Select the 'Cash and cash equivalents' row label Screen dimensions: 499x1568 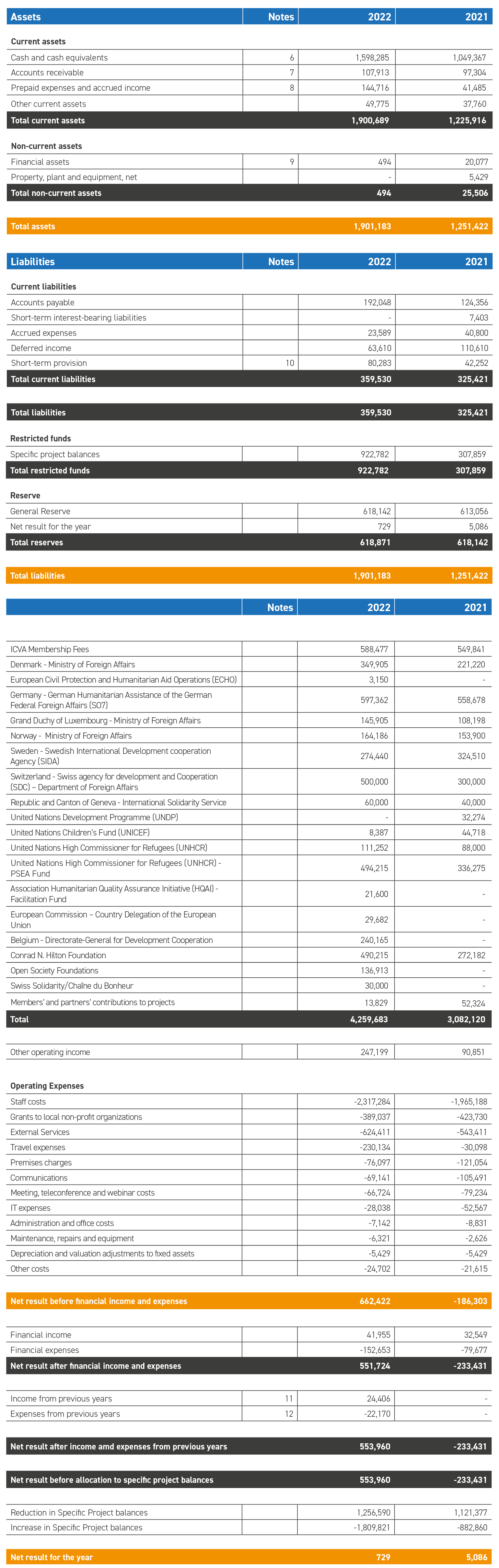[x=59, y=58]
